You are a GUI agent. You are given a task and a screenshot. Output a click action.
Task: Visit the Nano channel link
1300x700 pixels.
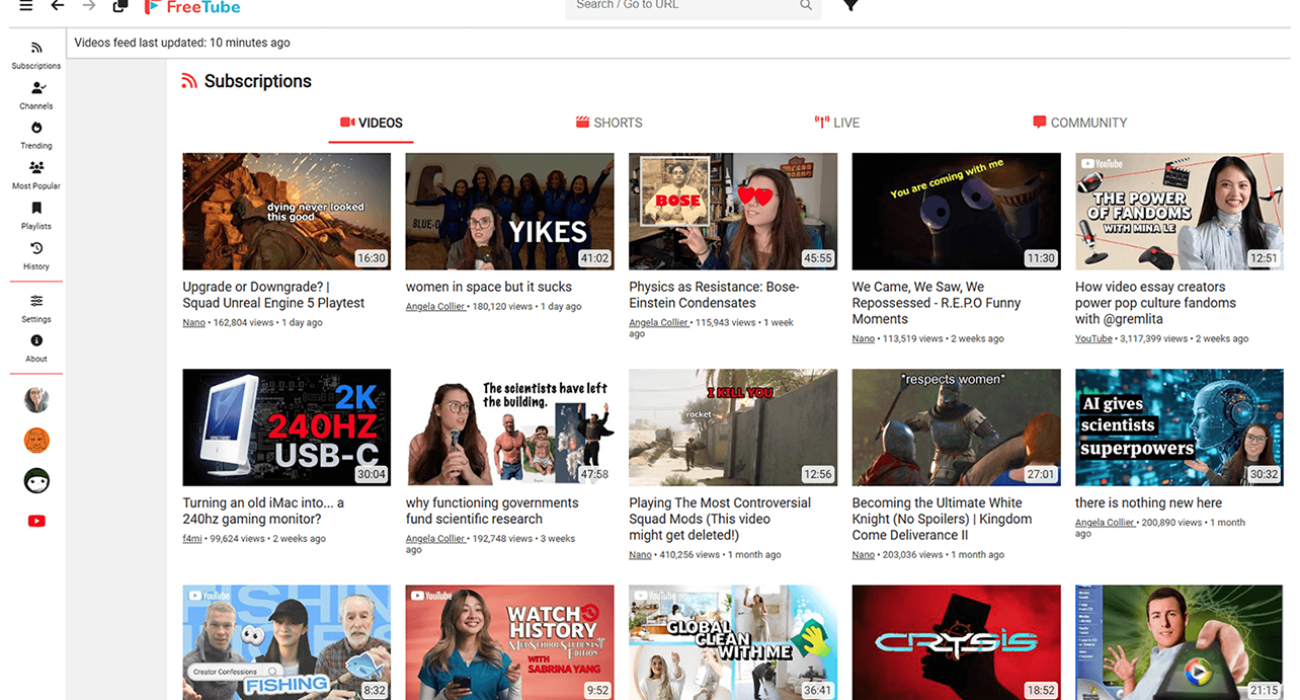coord(193,322)
